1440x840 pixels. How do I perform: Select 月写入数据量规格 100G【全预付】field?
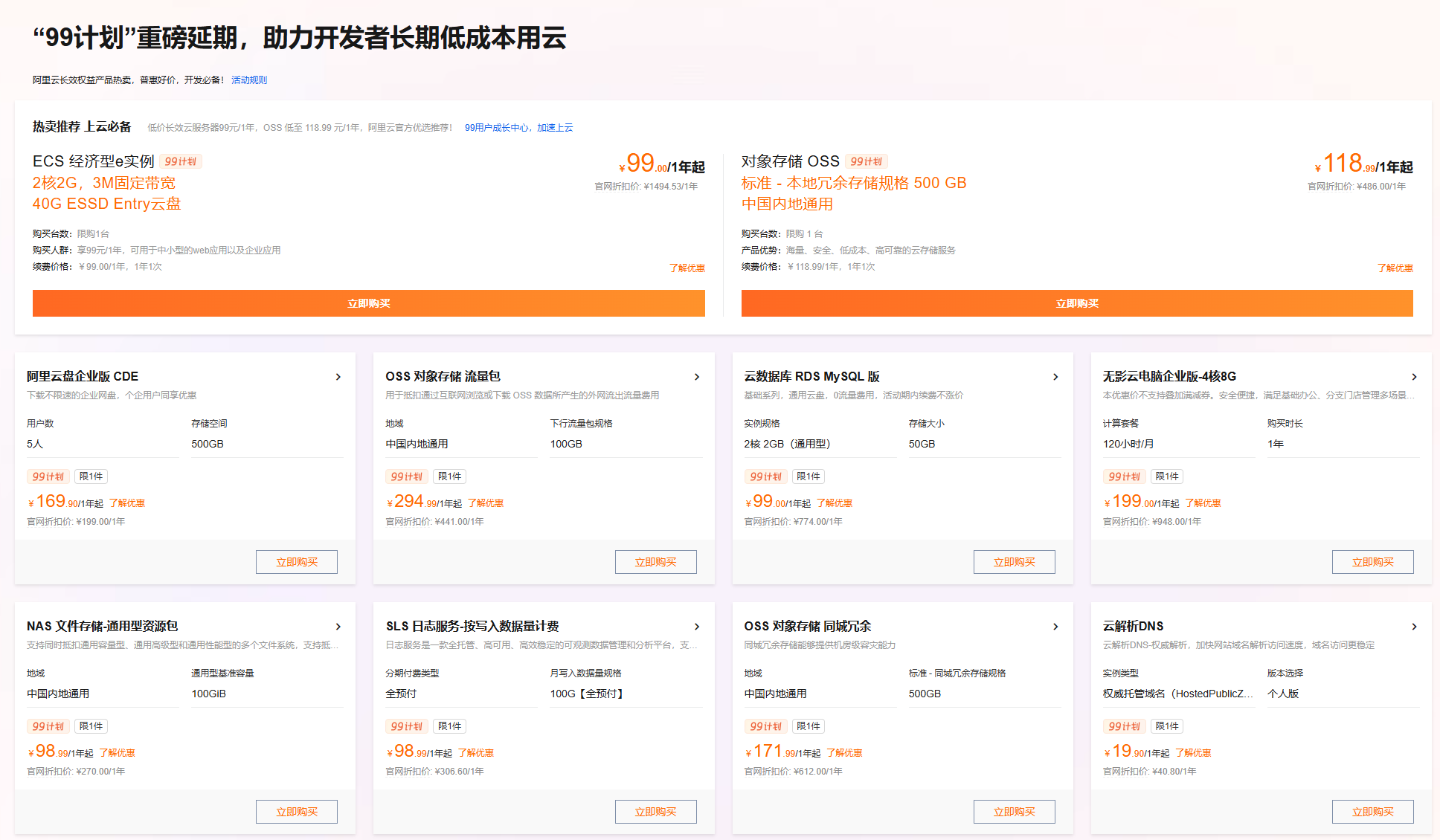pos(626,694)
